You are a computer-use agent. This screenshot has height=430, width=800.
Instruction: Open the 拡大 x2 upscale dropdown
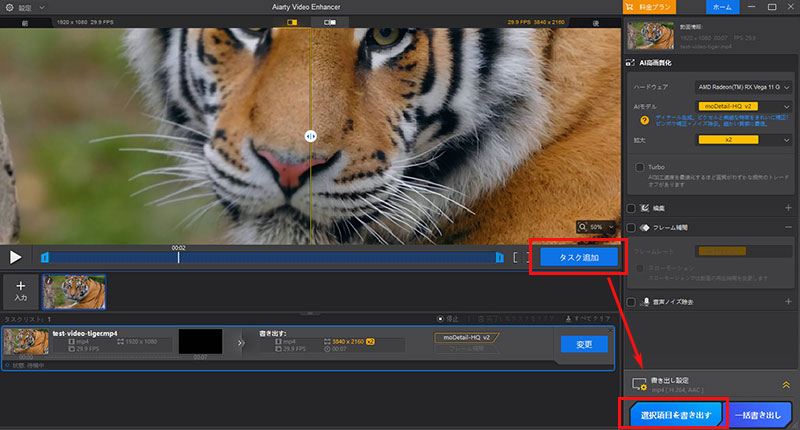tap(743, 140)
